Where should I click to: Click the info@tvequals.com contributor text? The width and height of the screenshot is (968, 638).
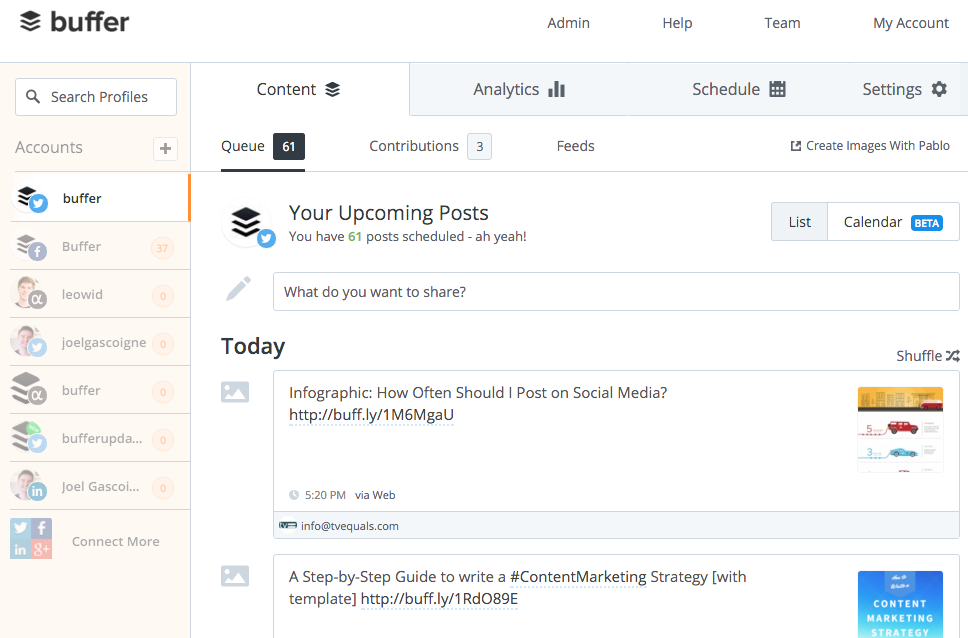349,526
